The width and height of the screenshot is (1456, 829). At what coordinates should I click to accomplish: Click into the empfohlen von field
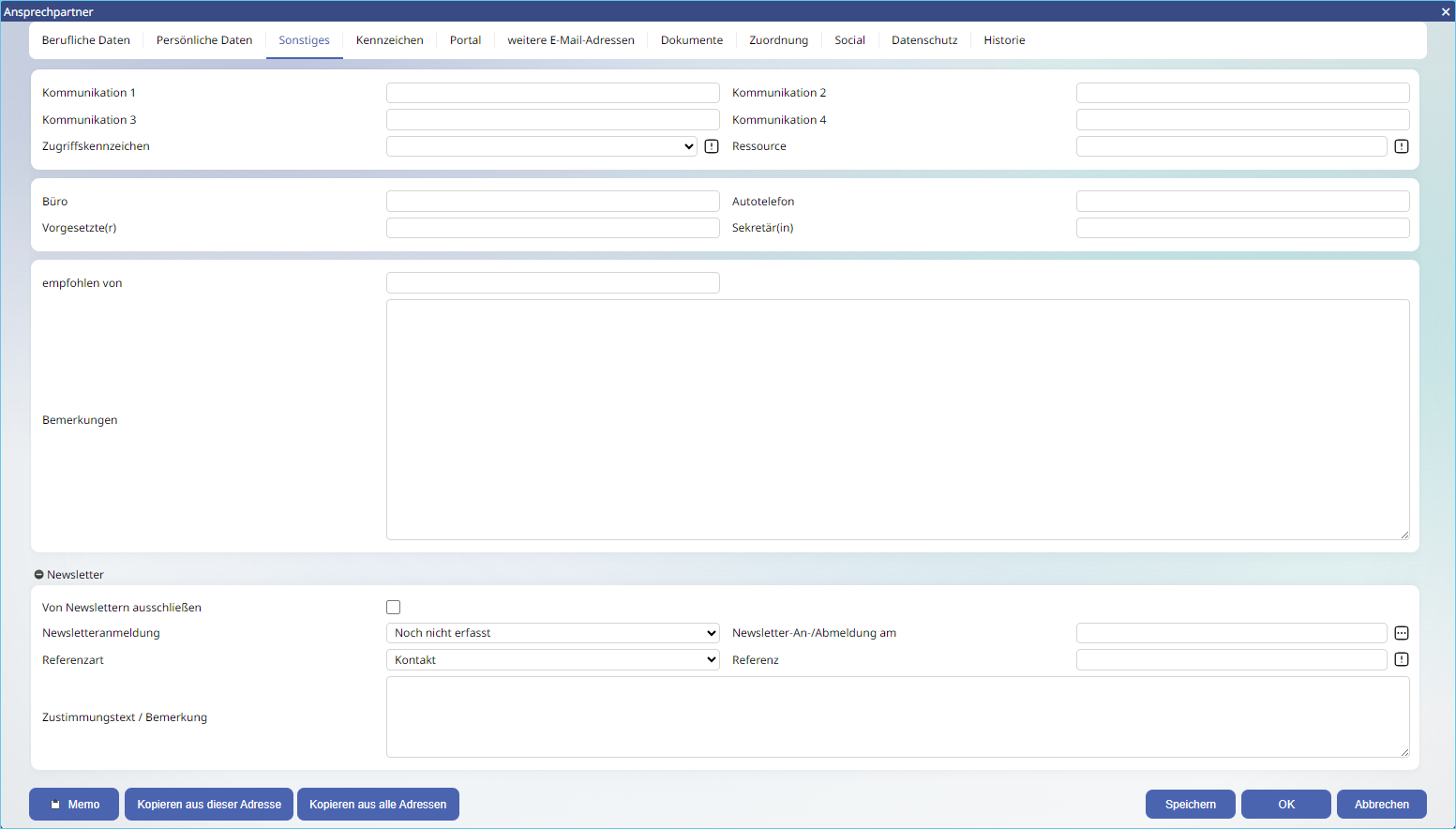click(553, 283)
